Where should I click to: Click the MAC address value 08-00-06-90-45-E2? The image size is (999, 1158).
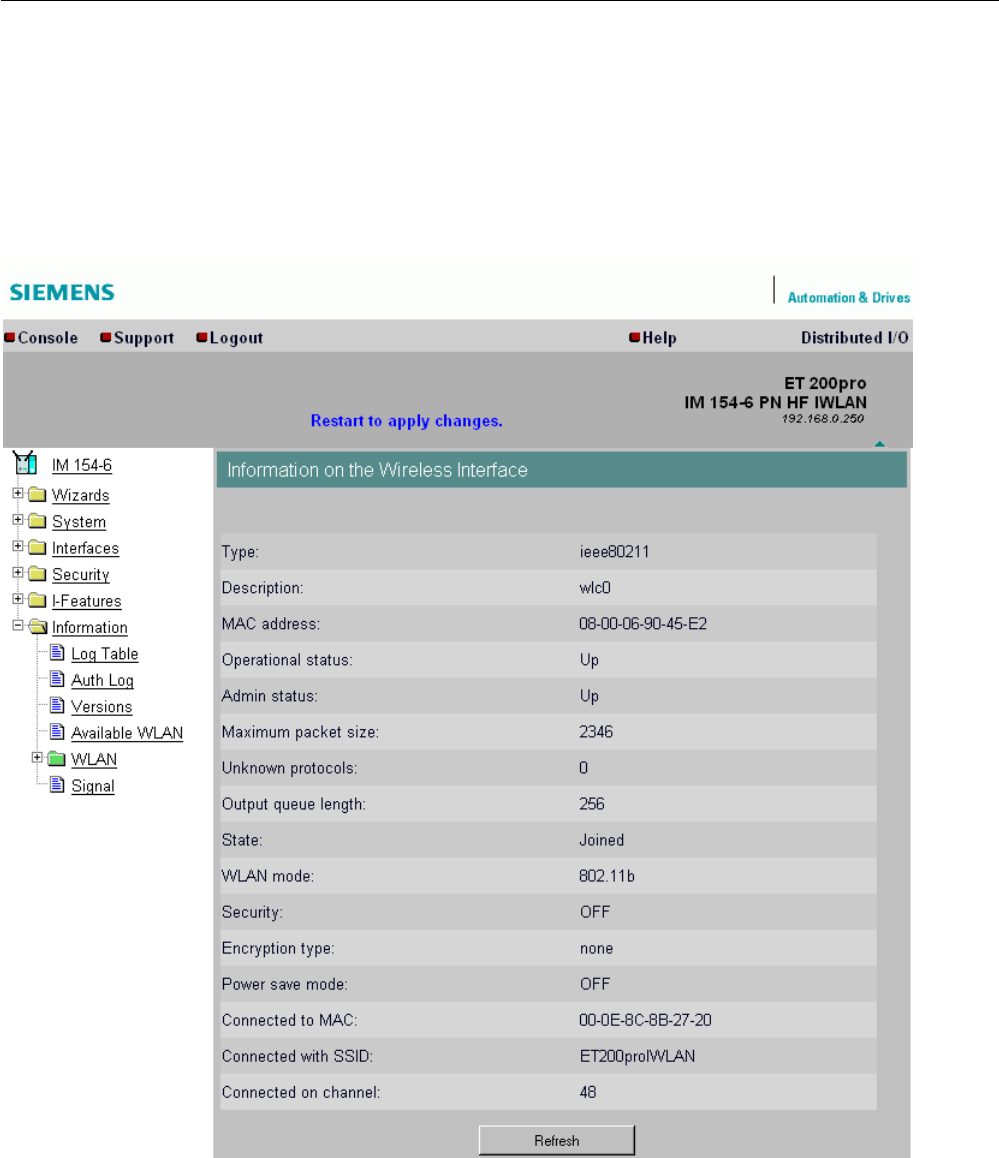tap(643, 624)
